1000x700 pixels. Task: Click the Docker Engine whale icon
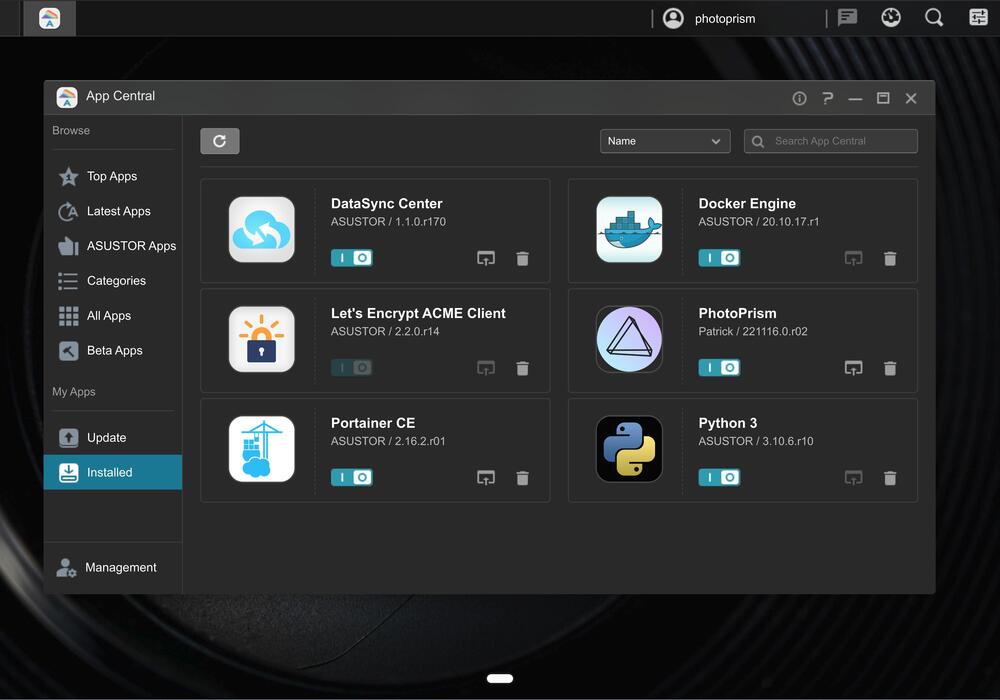[x=629, y=230]
